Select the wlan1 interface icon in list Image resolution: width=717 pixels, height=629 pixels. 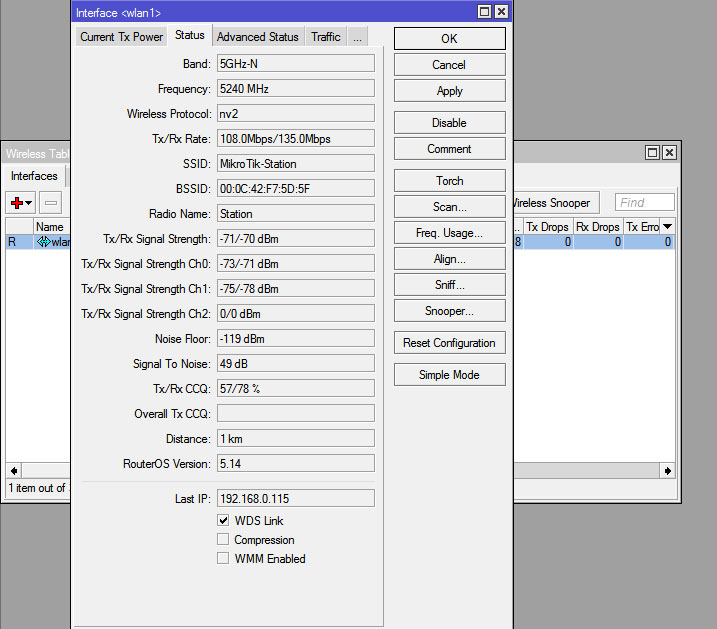click(x=43, y=242)
